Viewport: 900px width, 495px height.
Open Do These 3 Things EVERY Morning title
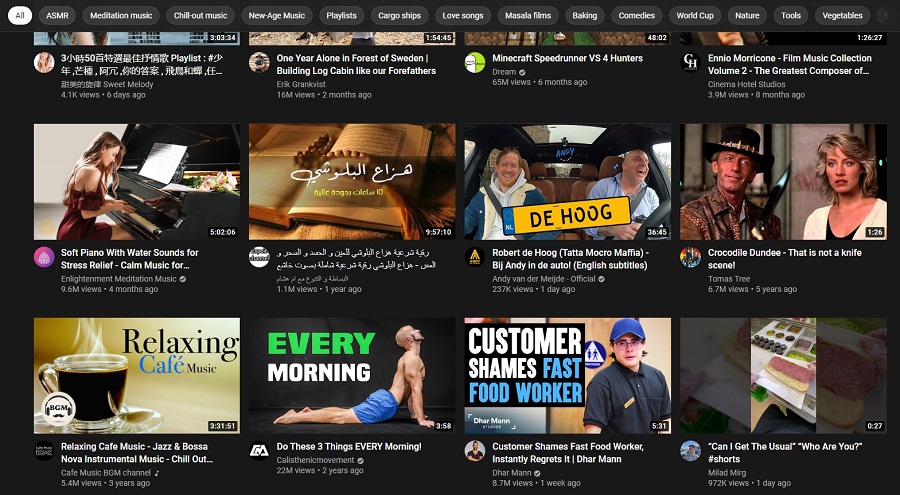pos(349,447)
